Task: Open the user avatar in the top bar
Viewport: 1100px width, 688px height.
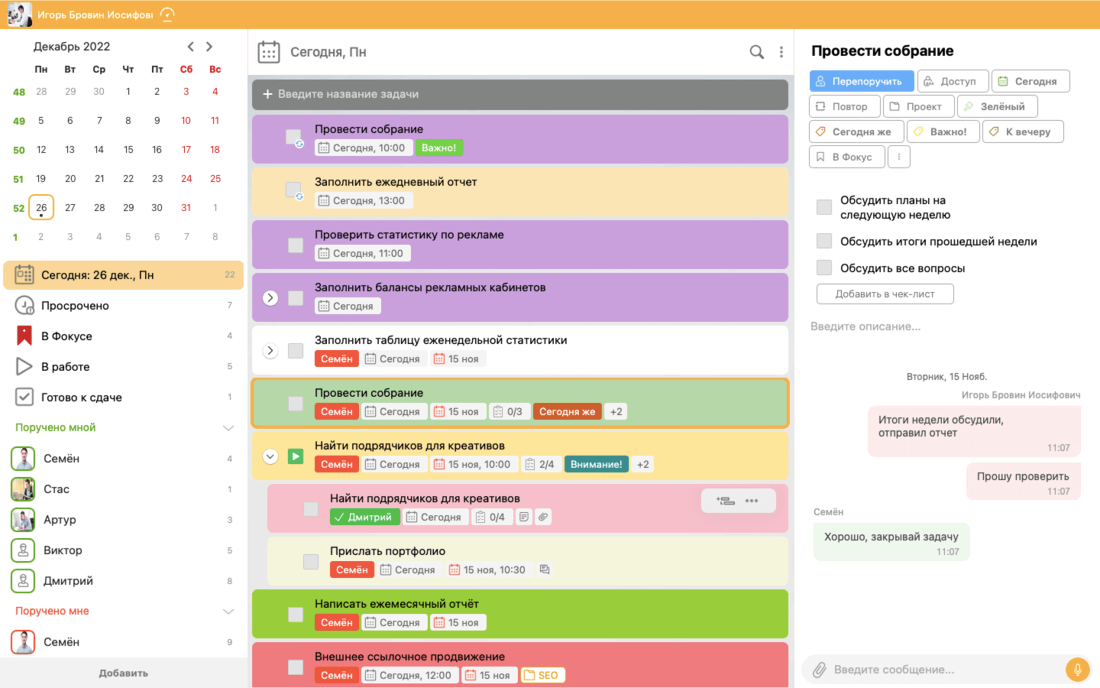Action: [19, 14]
